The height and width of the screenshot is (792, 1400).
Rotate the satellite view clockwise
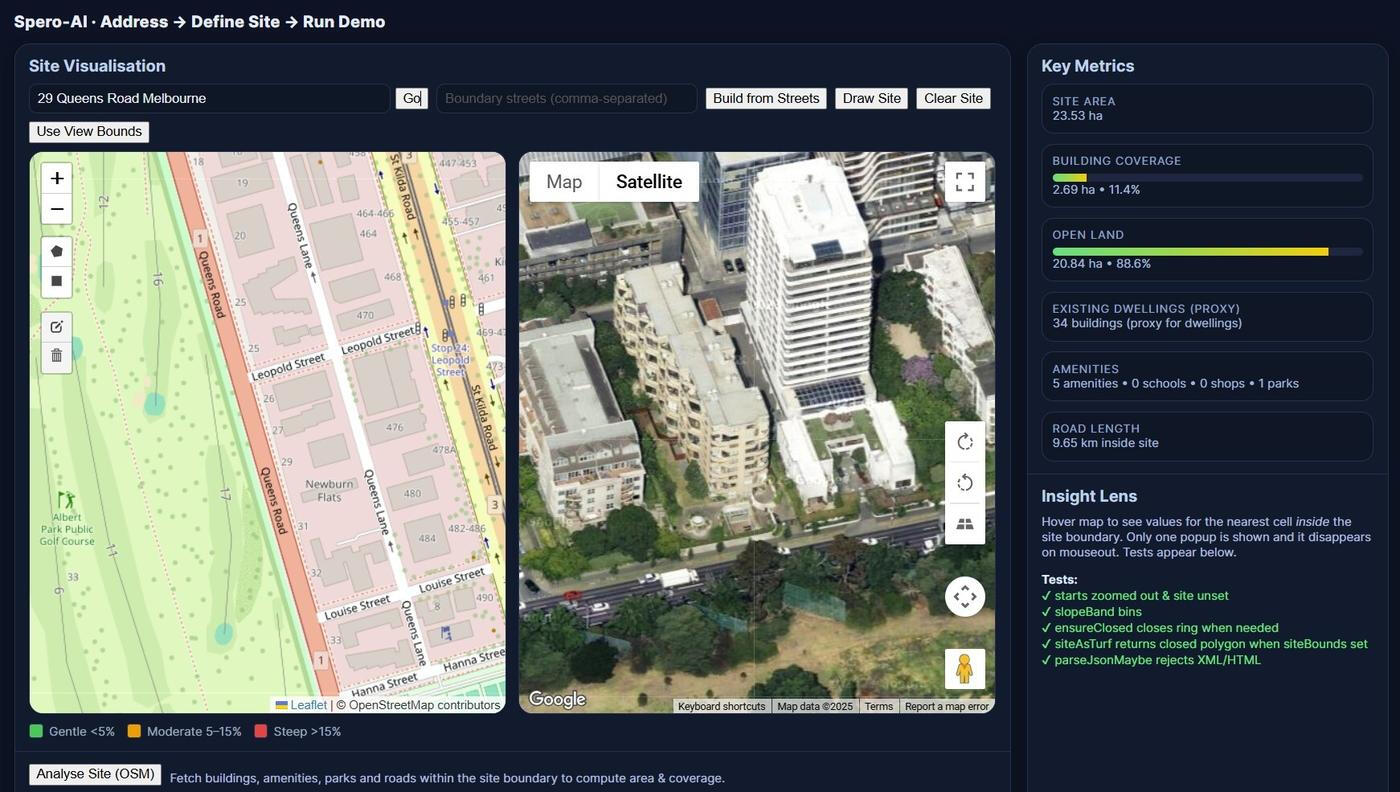tap(964, 442)
